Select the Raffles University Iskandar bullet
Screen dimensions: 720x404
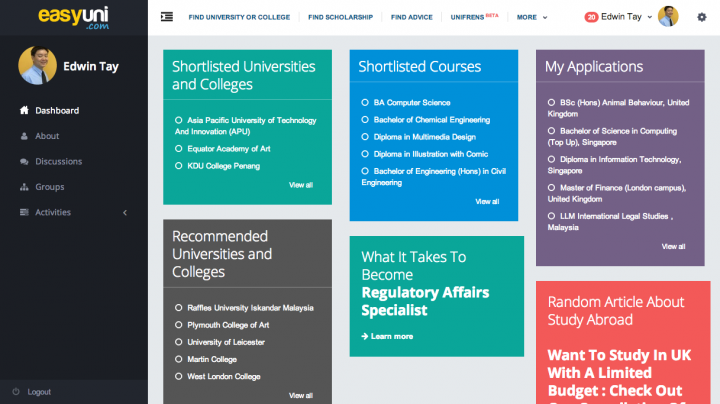(x=179, y=308)
